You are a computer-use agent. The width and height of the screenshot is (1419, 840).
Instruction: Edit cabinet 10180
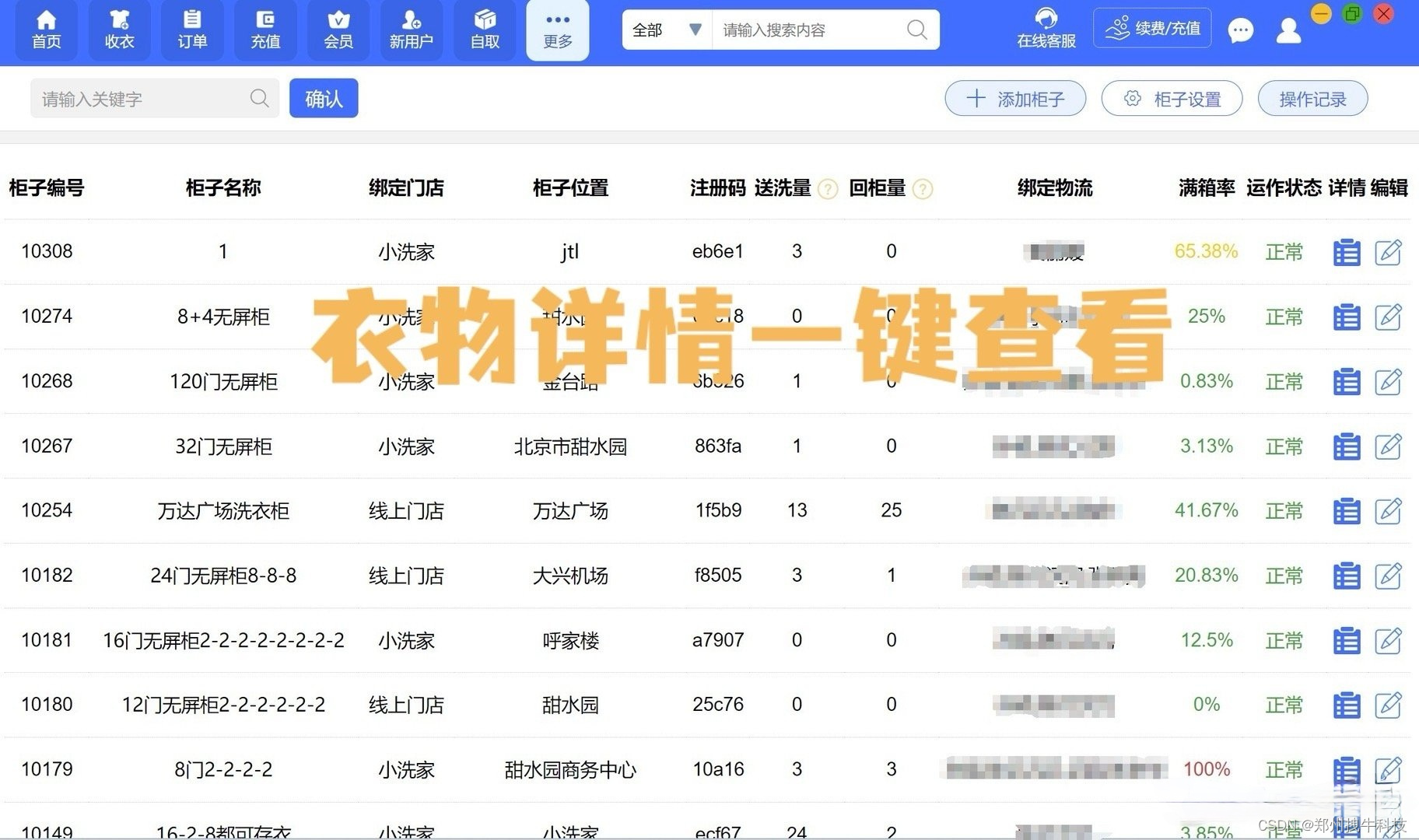pyautogui.click(x=1389, y=705)
